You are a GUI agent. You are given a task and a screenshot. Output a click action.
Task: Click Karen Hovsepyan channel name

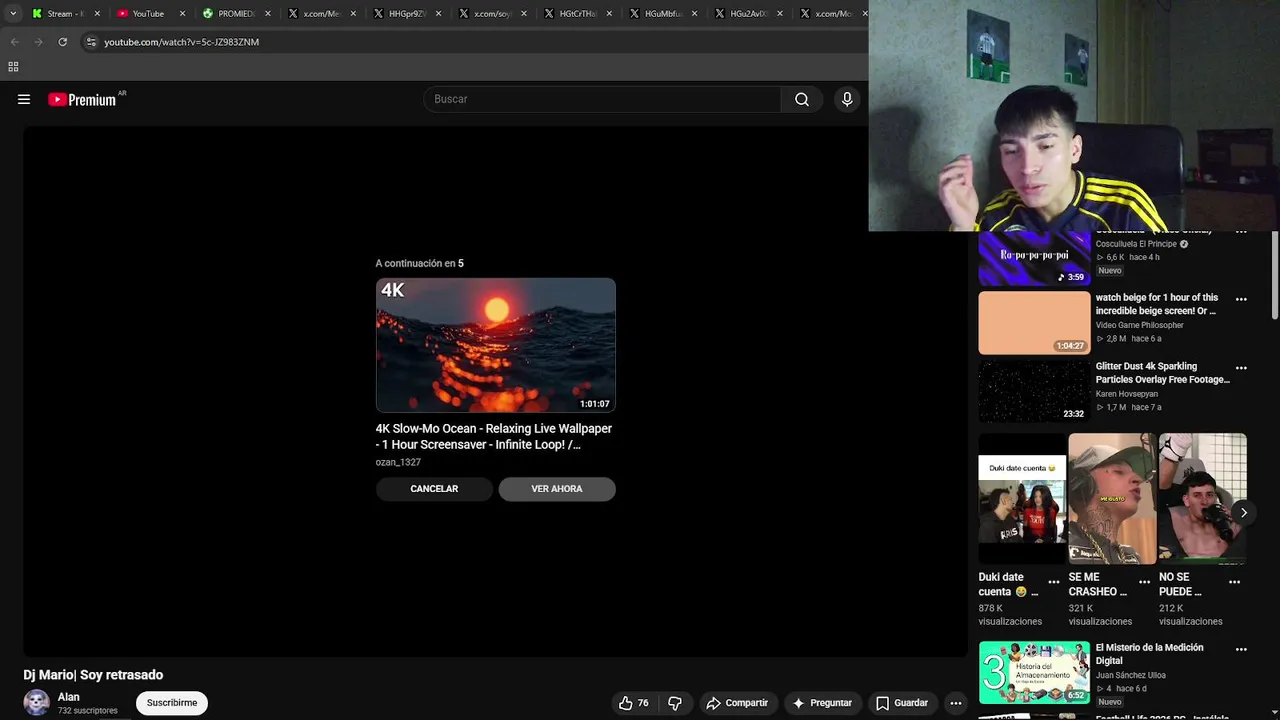coord(1127,394)
